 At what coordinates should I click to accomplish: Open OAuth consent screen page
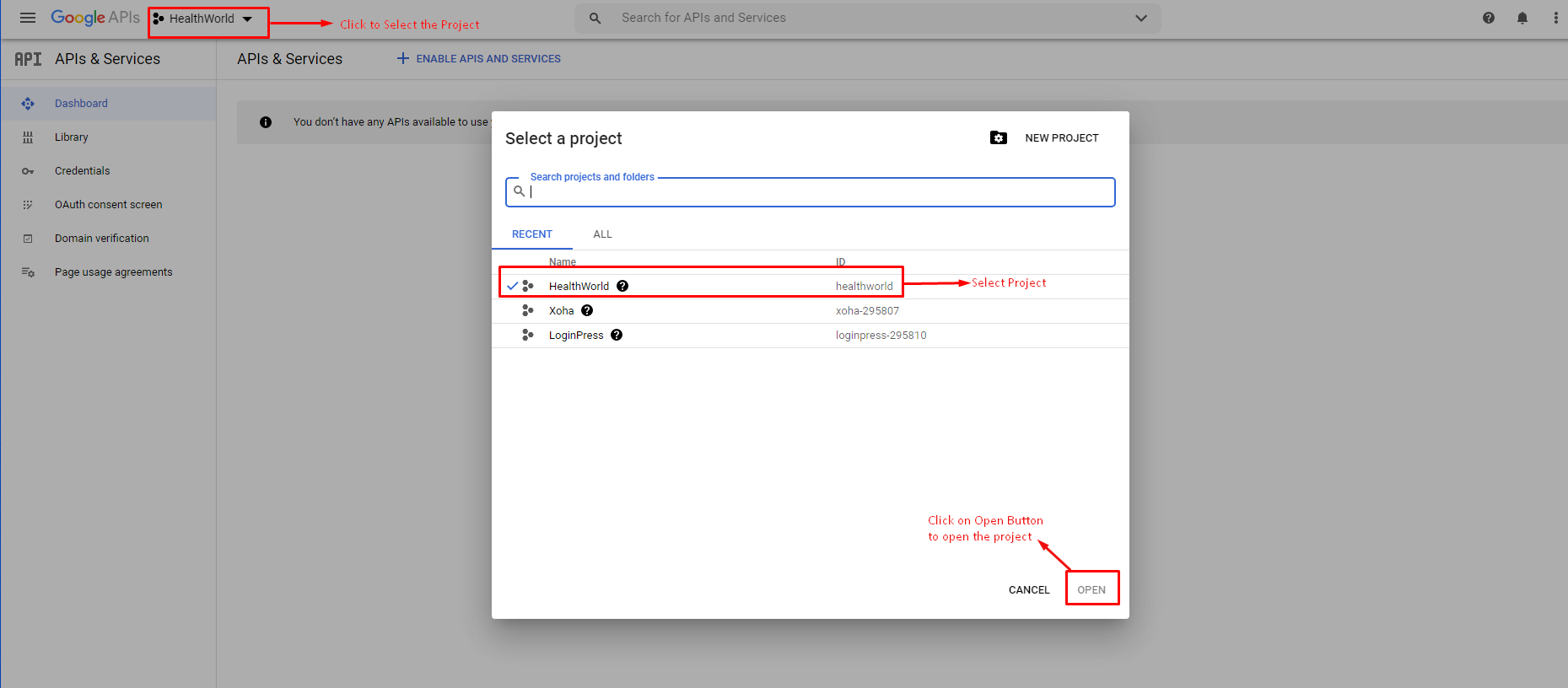point(108,205)
